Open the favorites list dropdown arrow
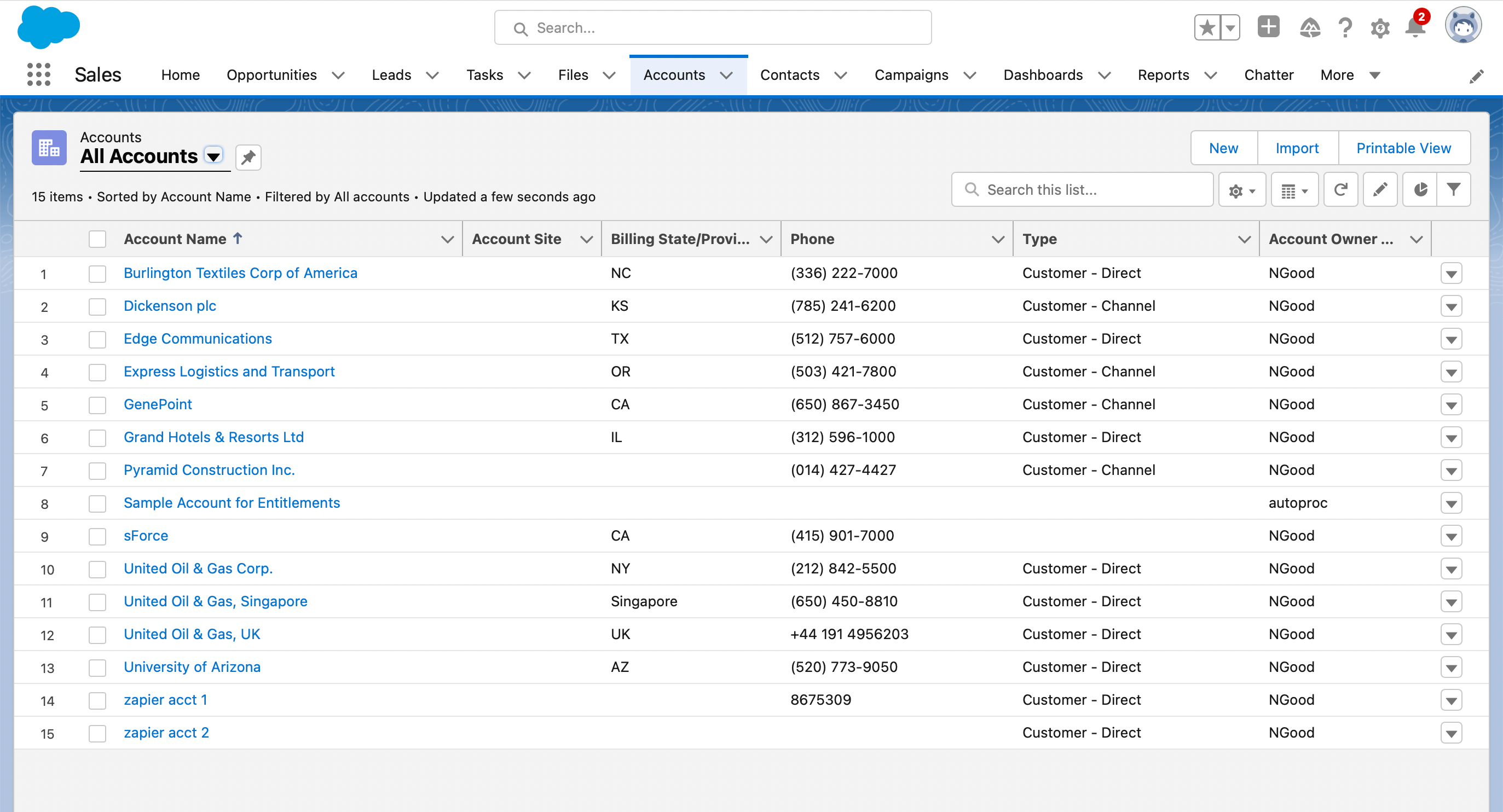The height and width of the screenshot is (812, 1503). point(1230,27)
